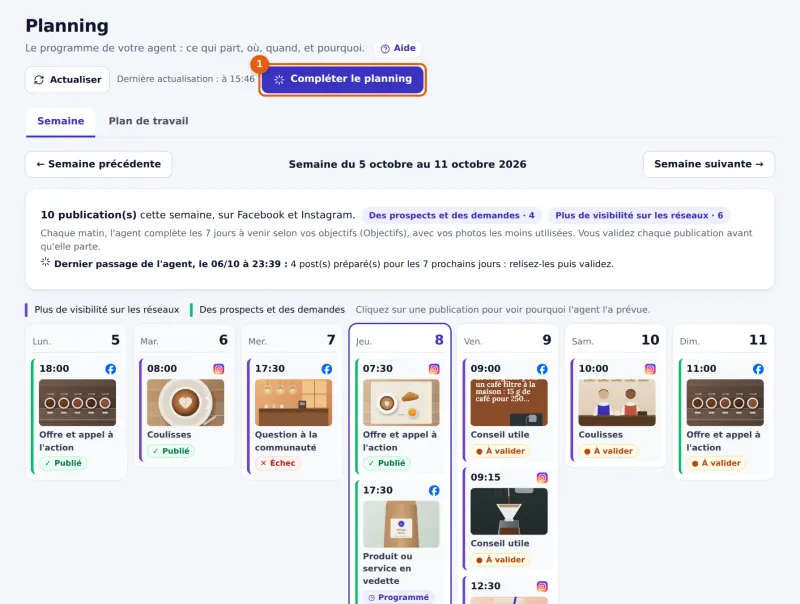The image size is (800, 604).
Task: Click the 12:30 time on Friday's third post
Action: [x=485, y=586]
